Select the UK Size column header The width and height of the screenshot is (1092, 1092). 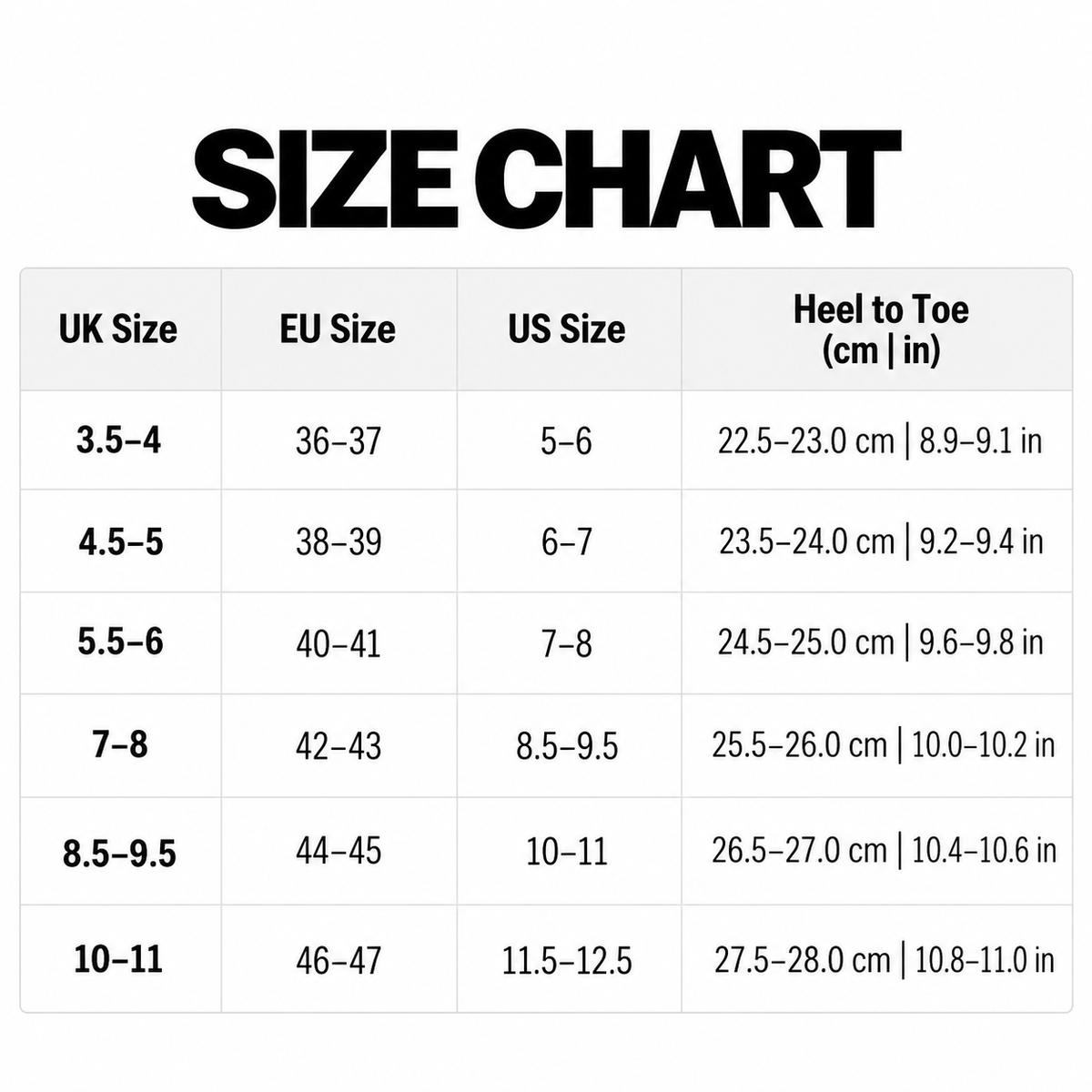[118, 329]
